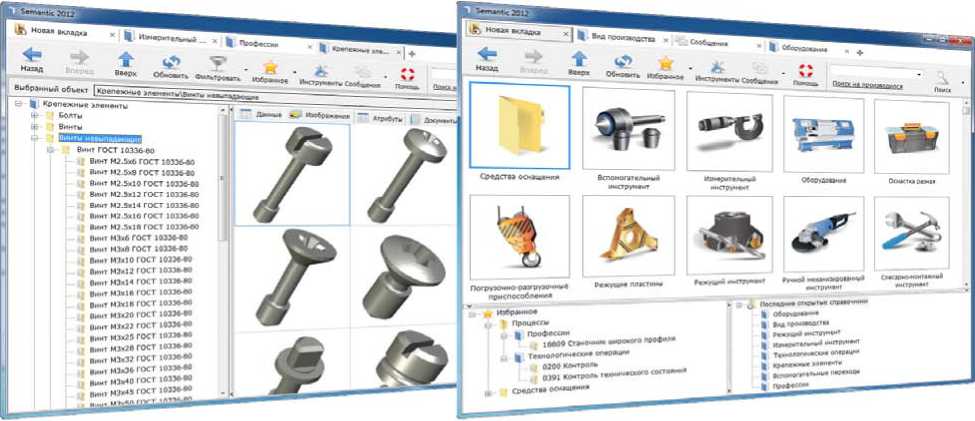Click Помощь lifebuoy in left window

coord(407,75)
